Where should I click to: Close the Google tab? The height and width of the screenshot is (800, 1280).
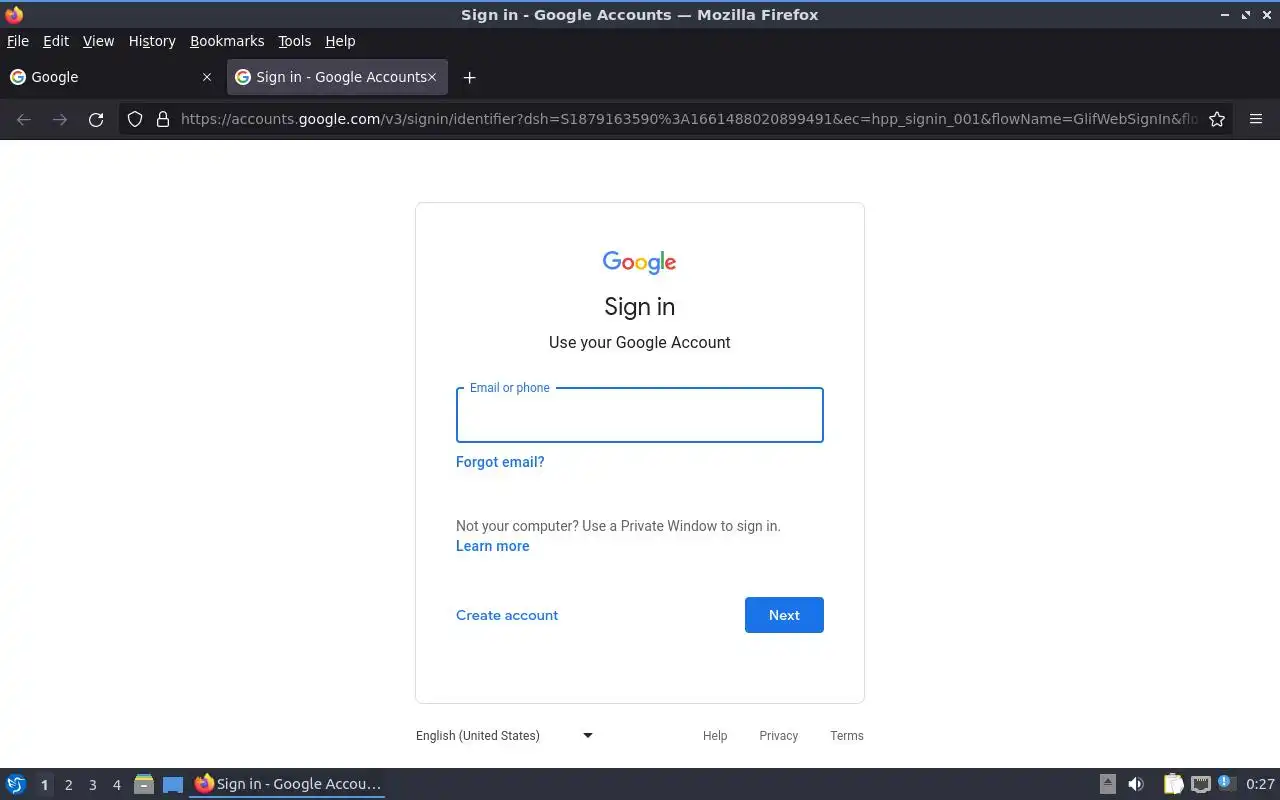207,77
